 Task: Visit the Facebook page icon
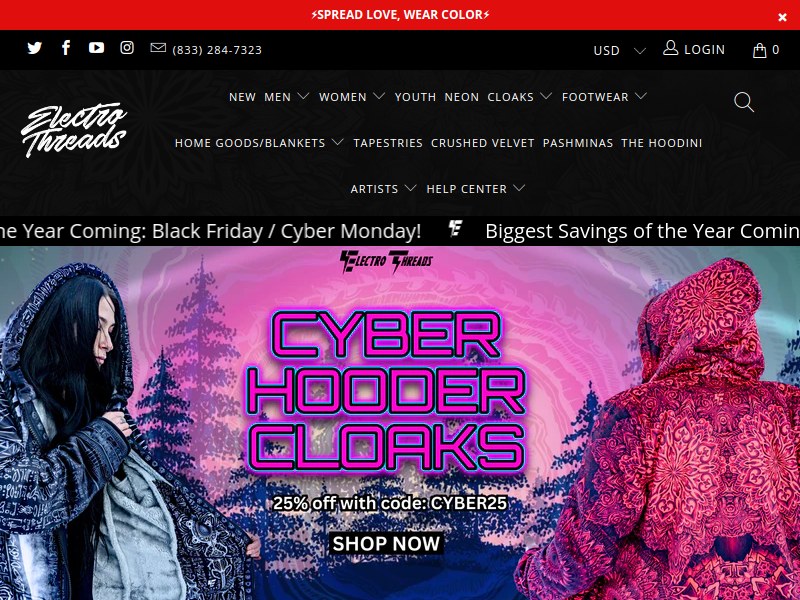(x=66, y=47)
